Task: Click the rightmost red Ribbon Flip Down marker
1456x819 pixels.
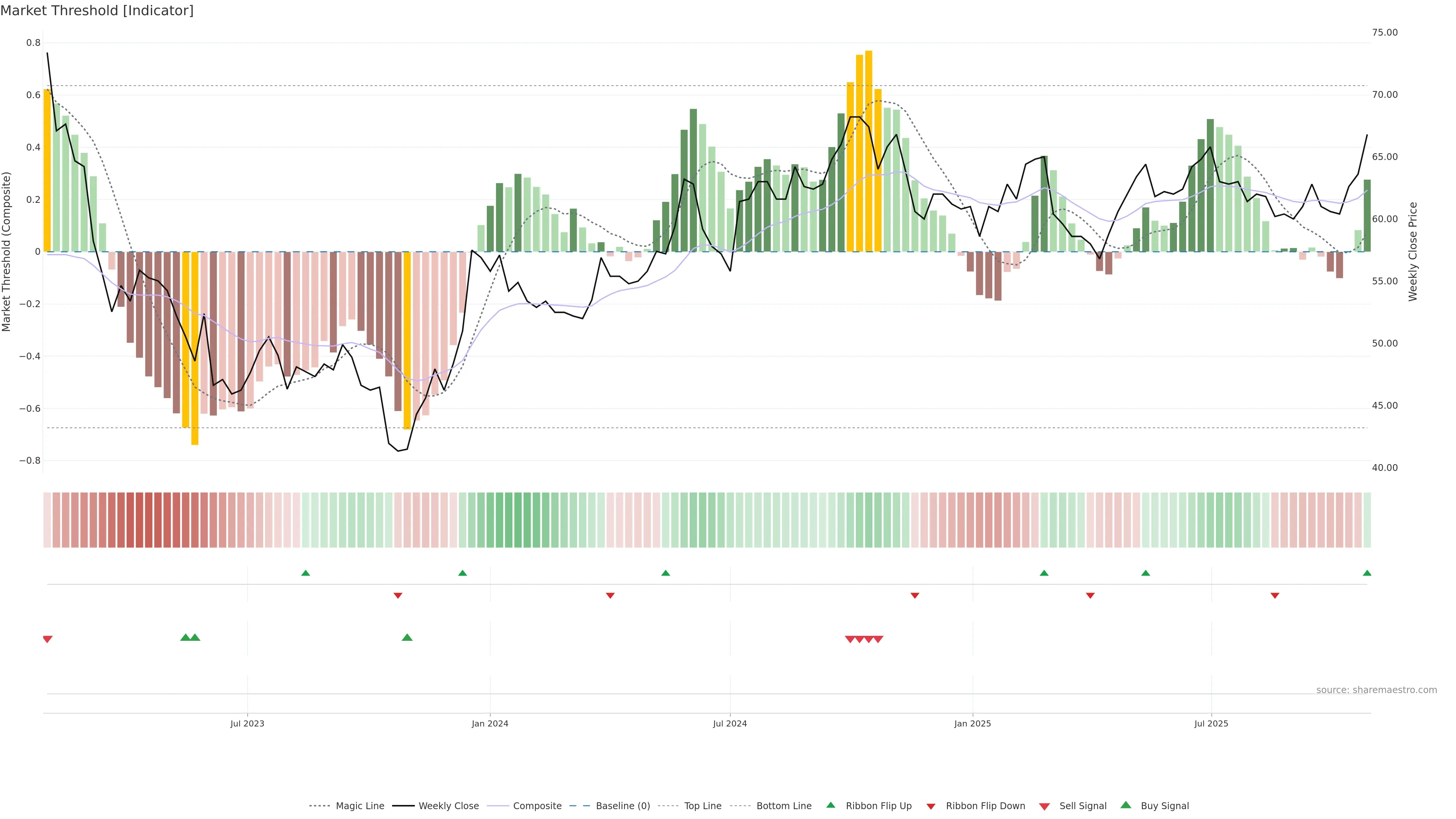Action: click(x=1274, y=596)
